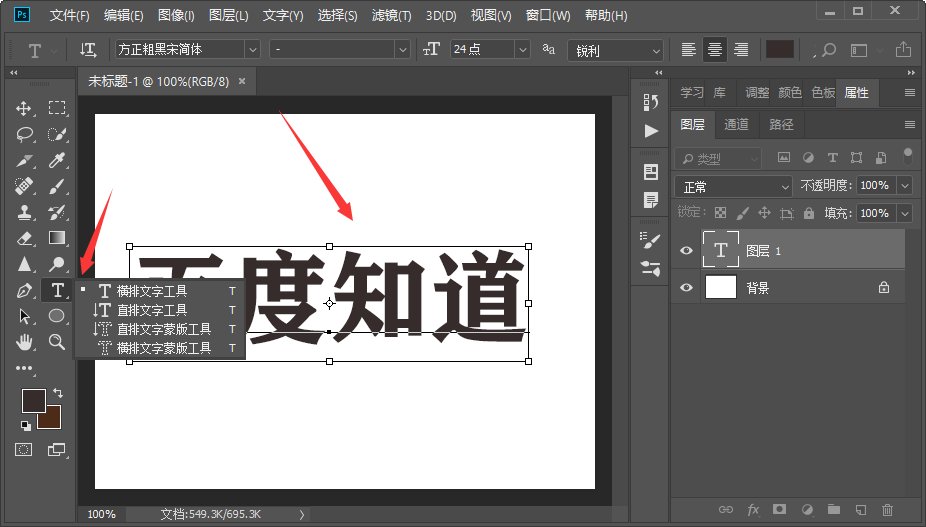Open anti-aliasing dropdown 锐利
926x527 pixels.
point(615,51)
